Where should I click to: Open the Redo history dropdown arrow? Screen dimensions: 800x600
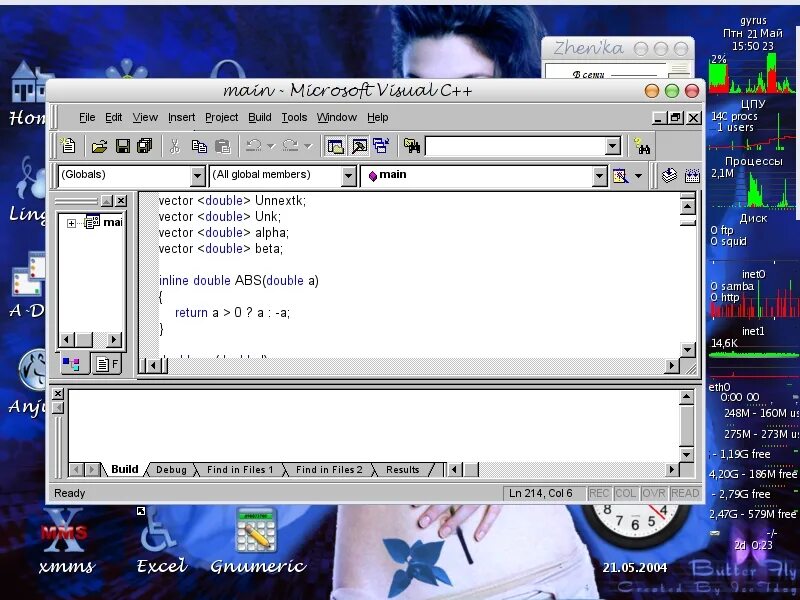[x=308, y=146]
